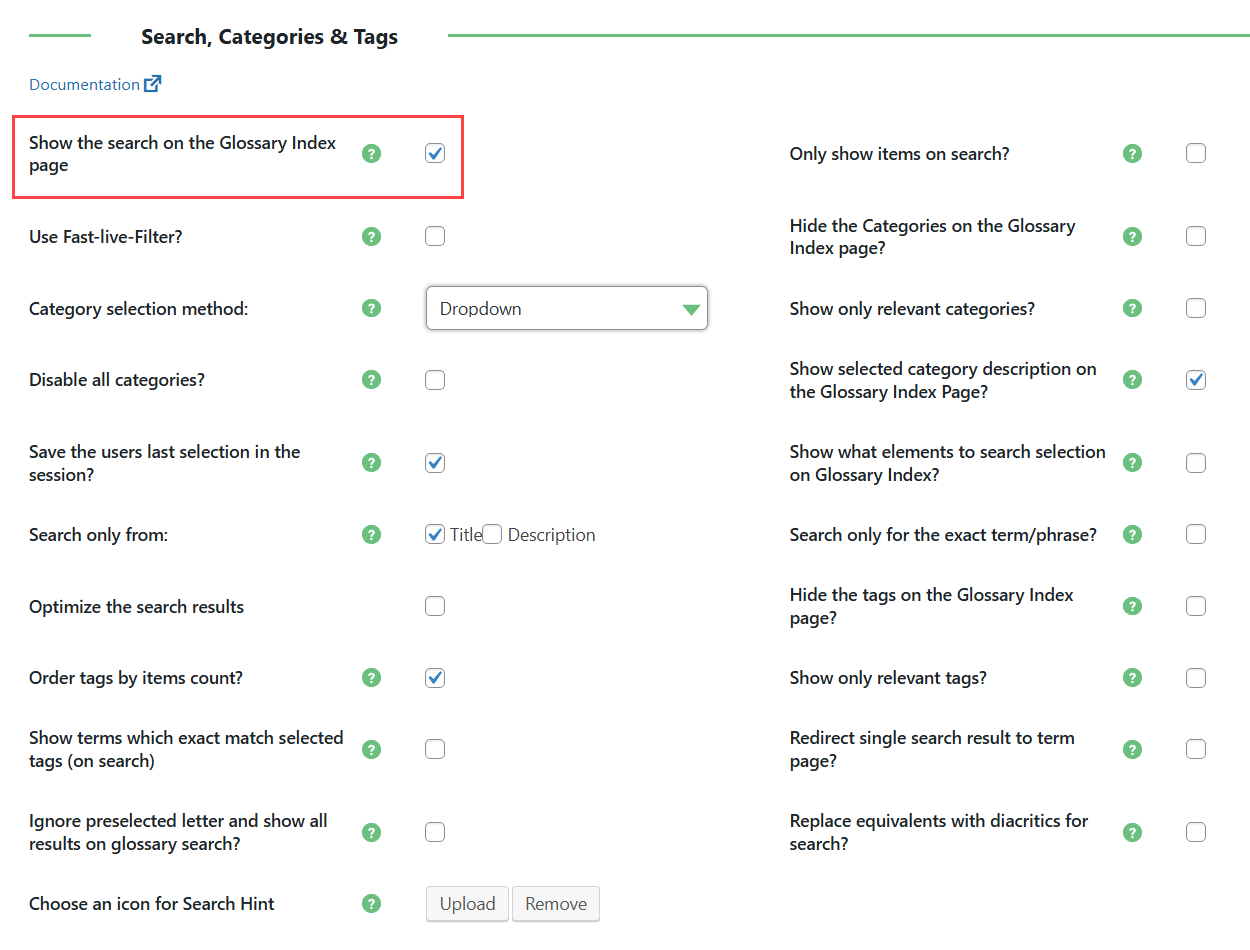Image resolution: width=1250 pixels, height=950 pixels.
Task: Tick Hide the Categories on Glossary Index page
Action: pos(1196,237)
